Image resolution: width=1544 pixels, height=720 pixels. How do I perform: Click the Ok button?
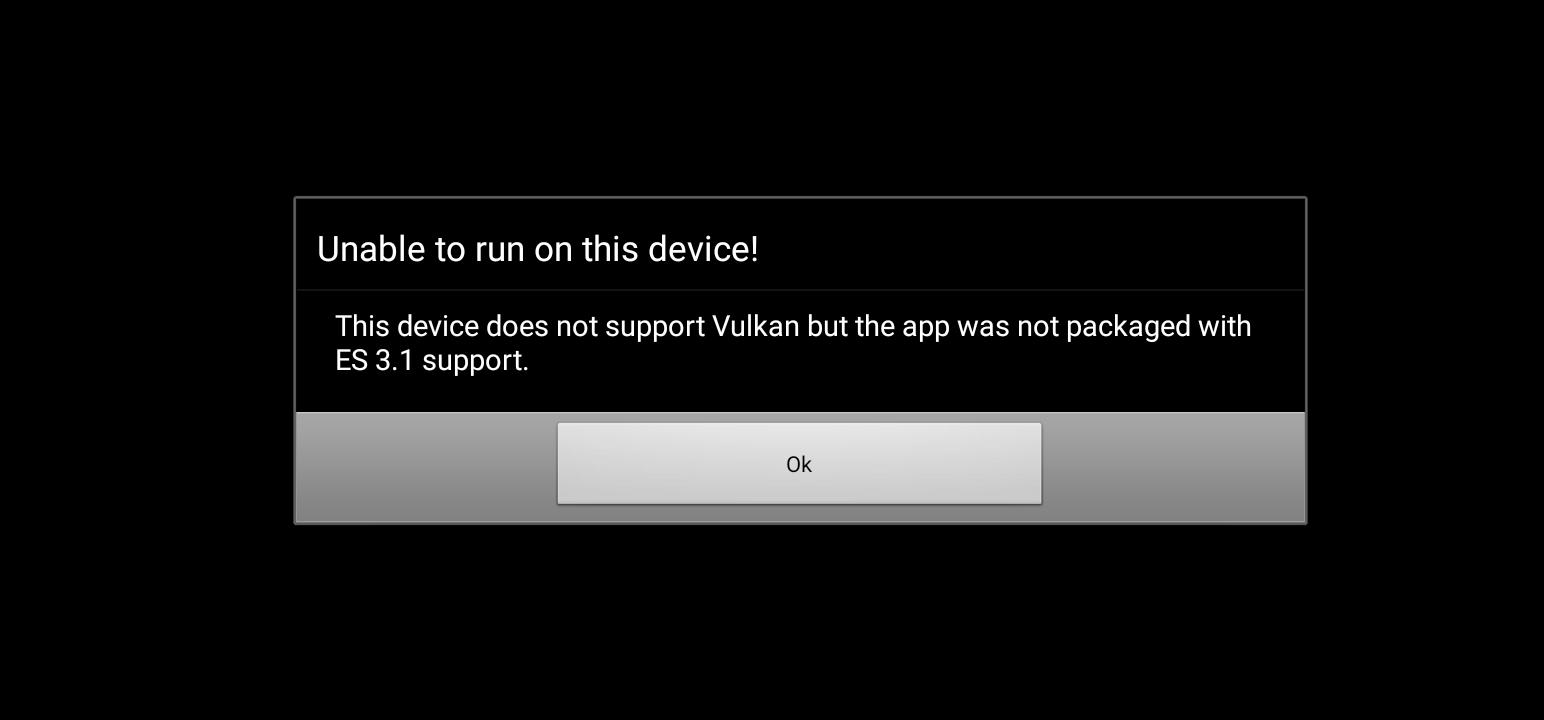tap(799, 463)
